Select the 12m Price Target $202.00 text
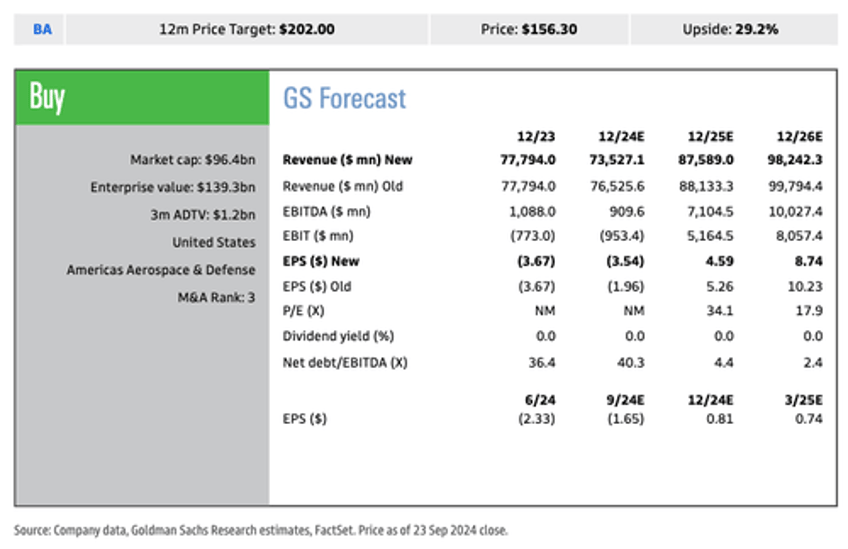Image resolution: width=848 pixels, height=549 pixels. pos(247,29)
